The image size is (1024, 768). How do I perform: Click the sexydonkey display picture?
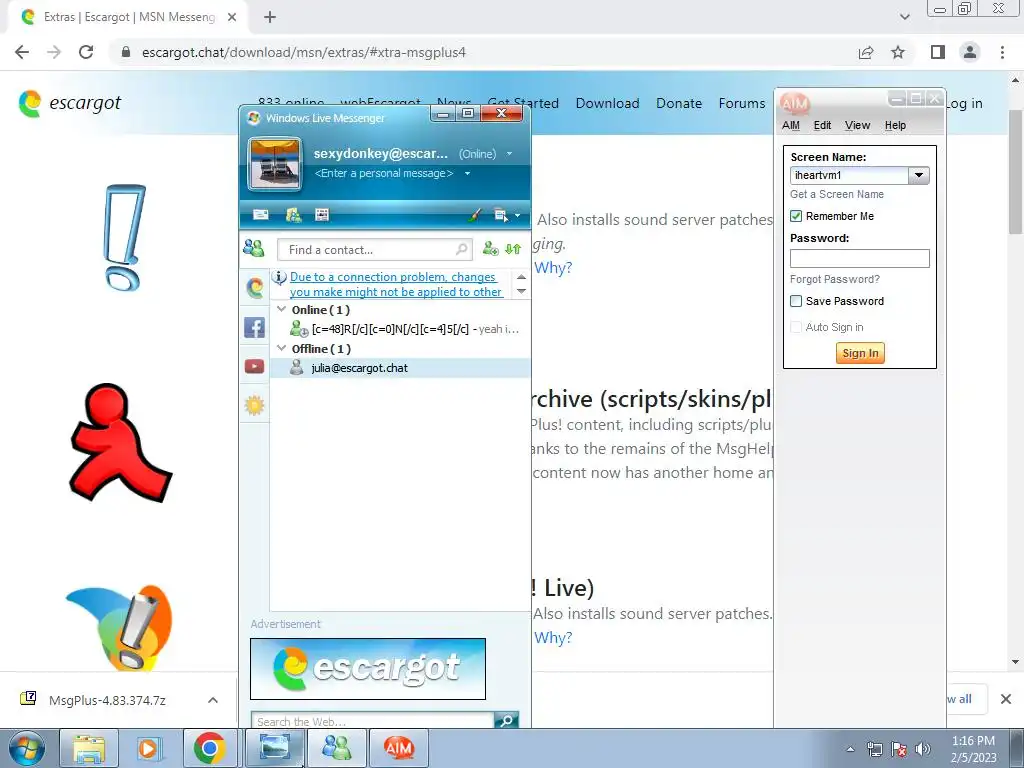pos(275,163)
